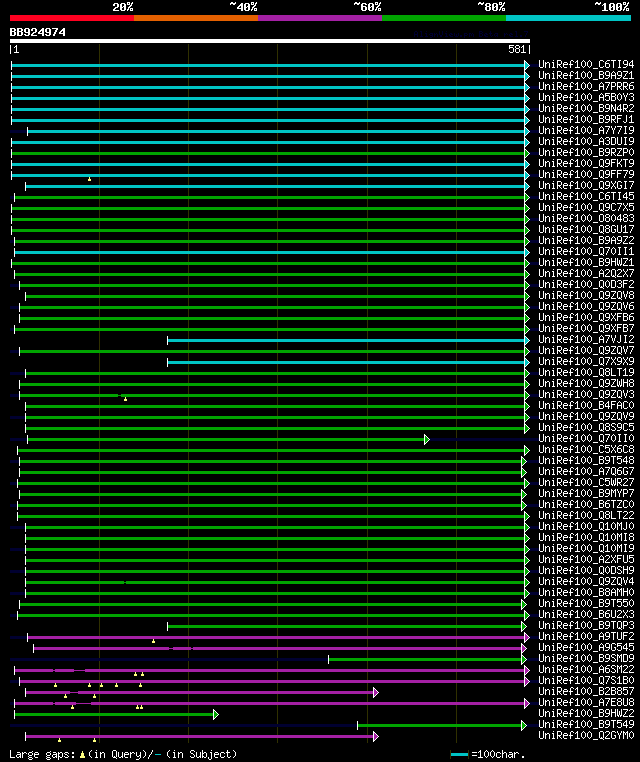640x762 pixels.
Task: Select the UniRef100_B9A9Z2 label
Action: coord(586,241)
